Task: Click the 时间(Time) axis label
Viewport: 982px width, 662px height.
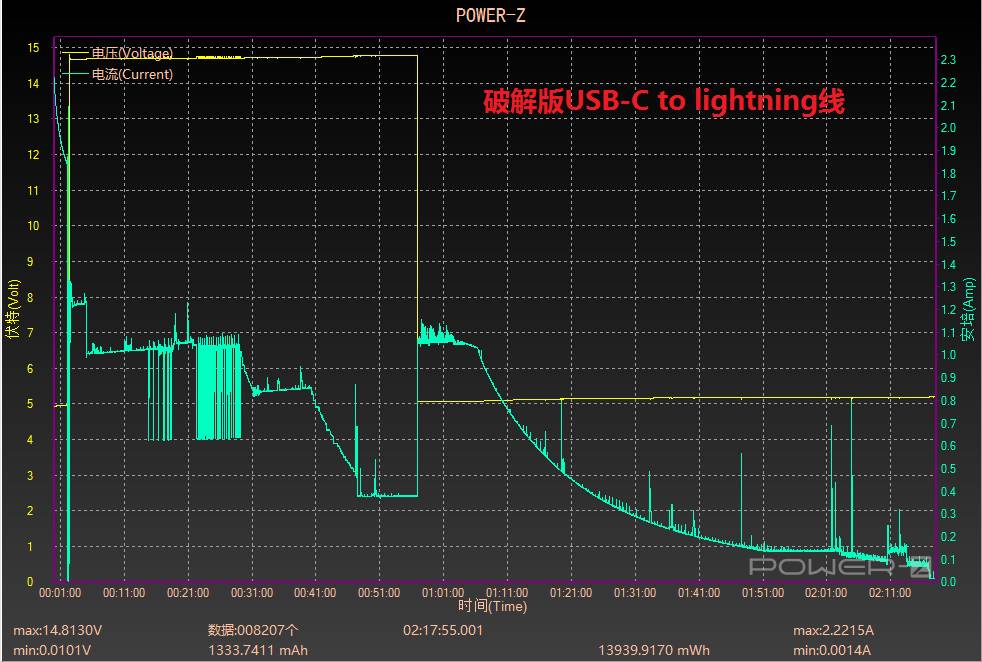Action: (492, 606)
